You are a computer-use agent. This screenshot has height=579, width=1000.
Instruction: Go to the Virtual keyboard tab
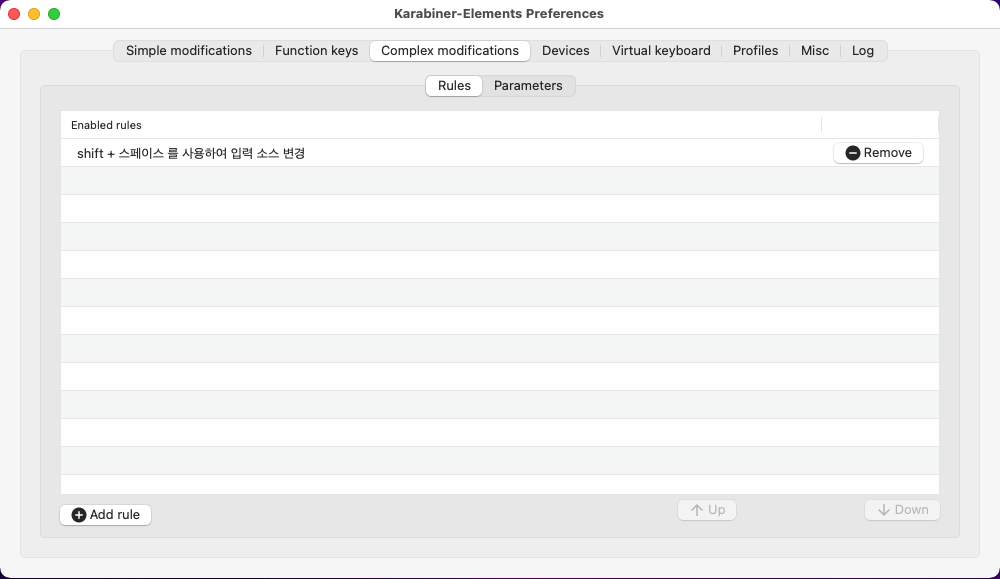[661, 51]
